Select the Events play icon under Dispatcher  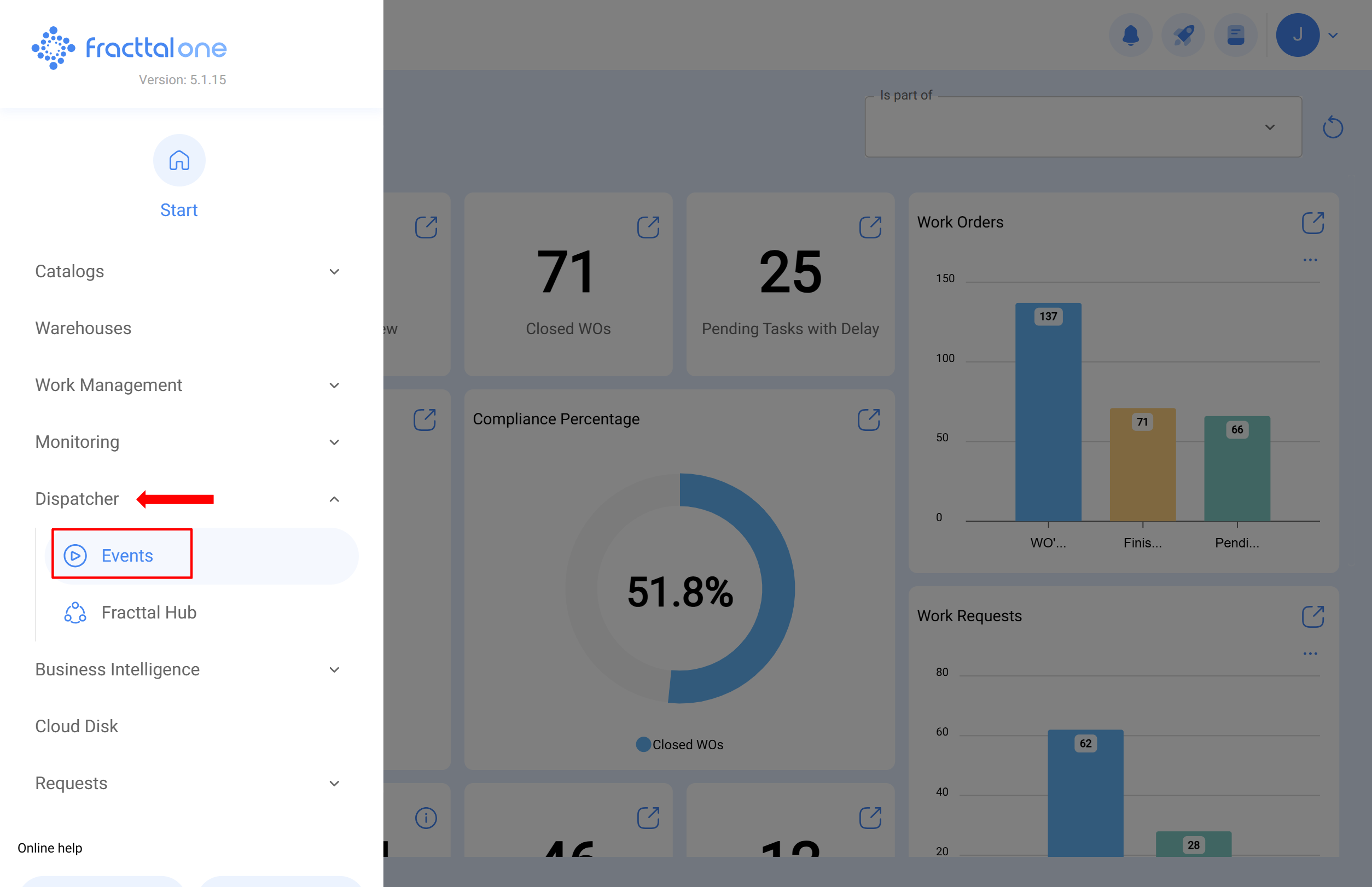(x=74, y=555)
